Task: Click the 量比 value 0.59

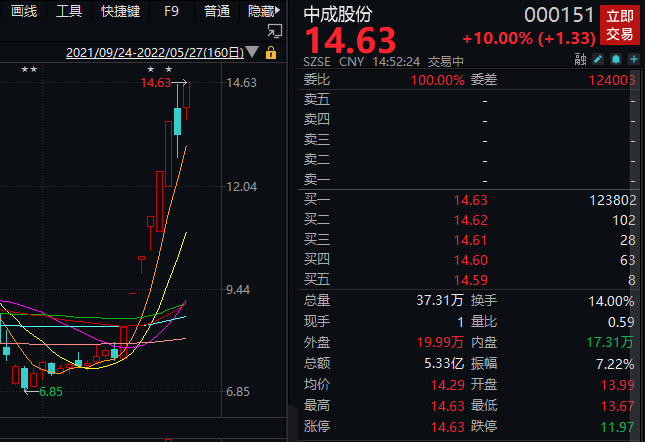Action: coord(621,322)
